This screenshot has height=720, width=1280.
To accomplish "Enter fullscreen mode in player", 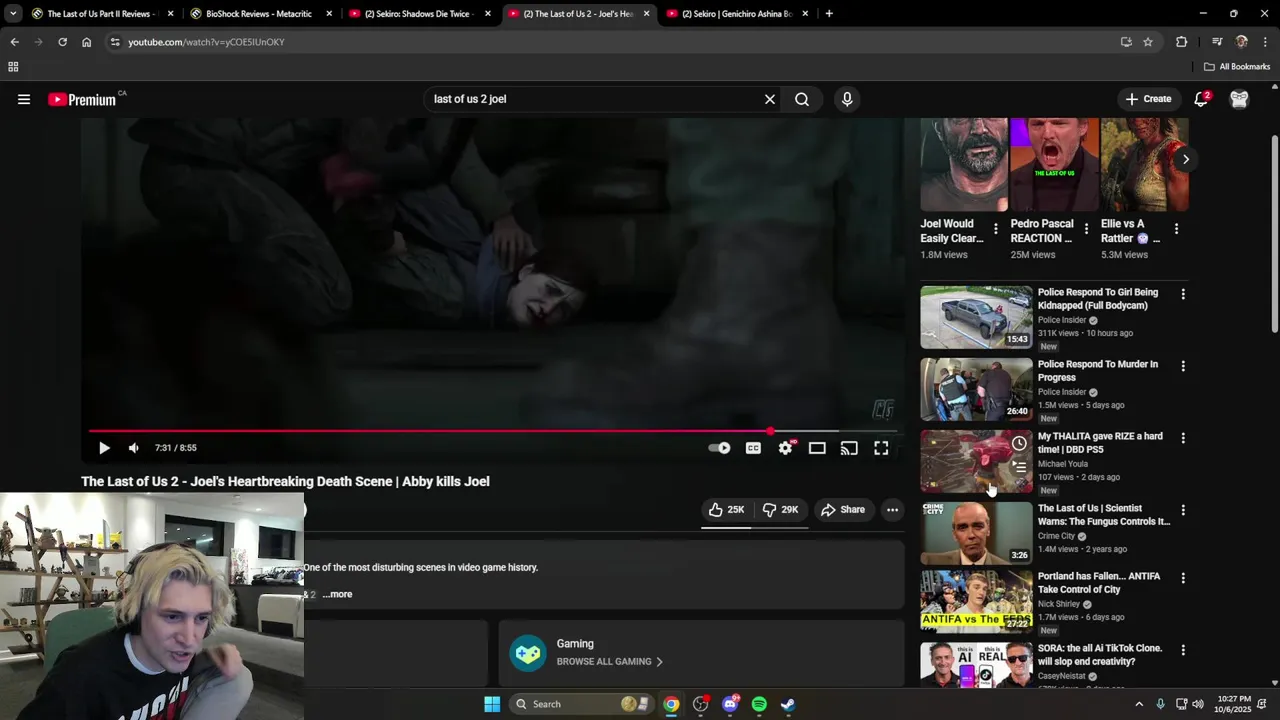I will (x=881, y=448).
